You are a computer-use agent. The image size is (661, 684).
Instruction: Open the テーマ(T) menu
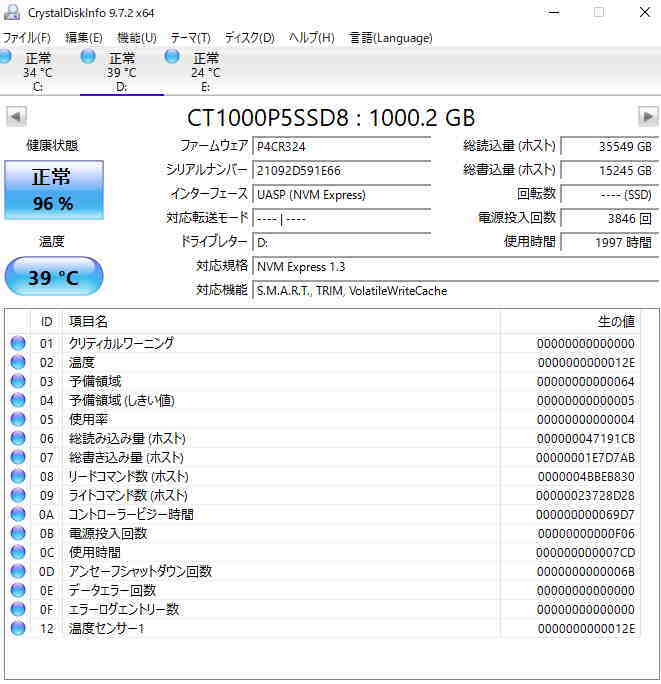pos(190,38)
